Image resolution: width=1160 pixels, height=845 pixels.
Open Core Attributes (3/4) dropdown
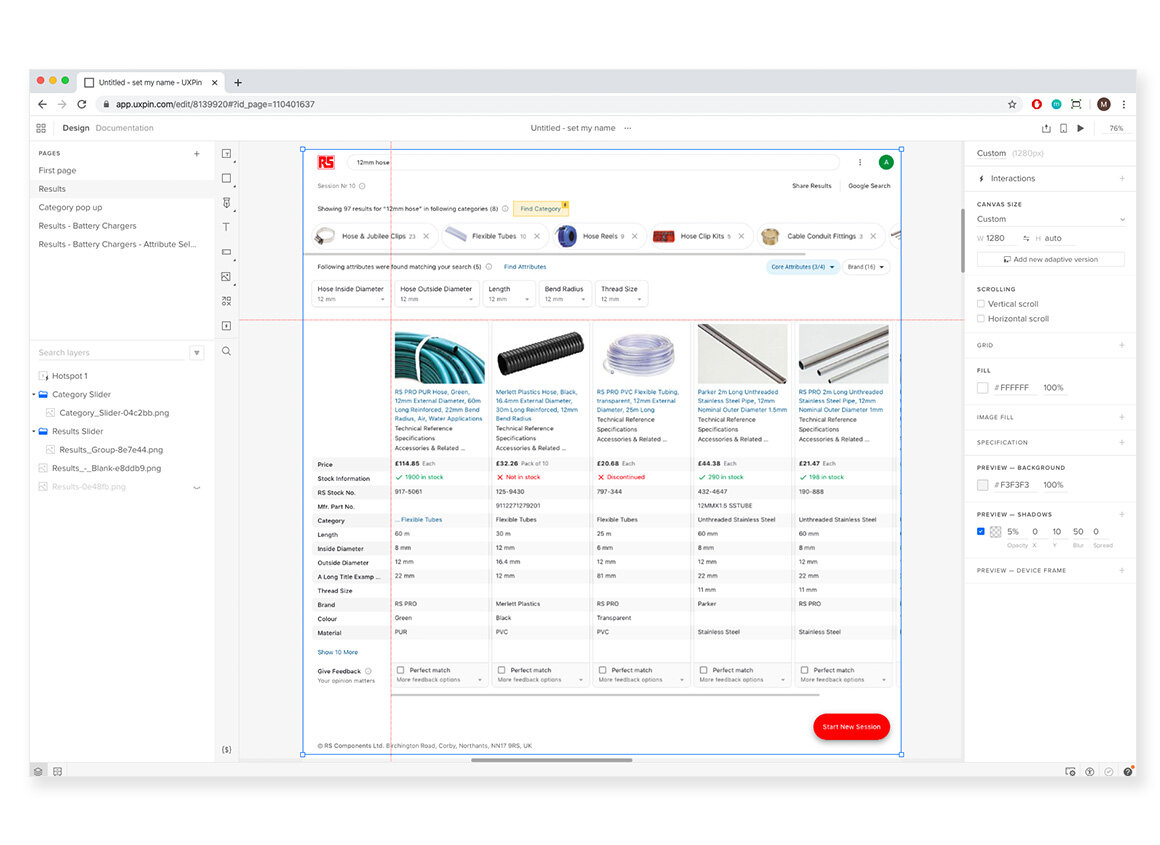(x=803, y=267)
